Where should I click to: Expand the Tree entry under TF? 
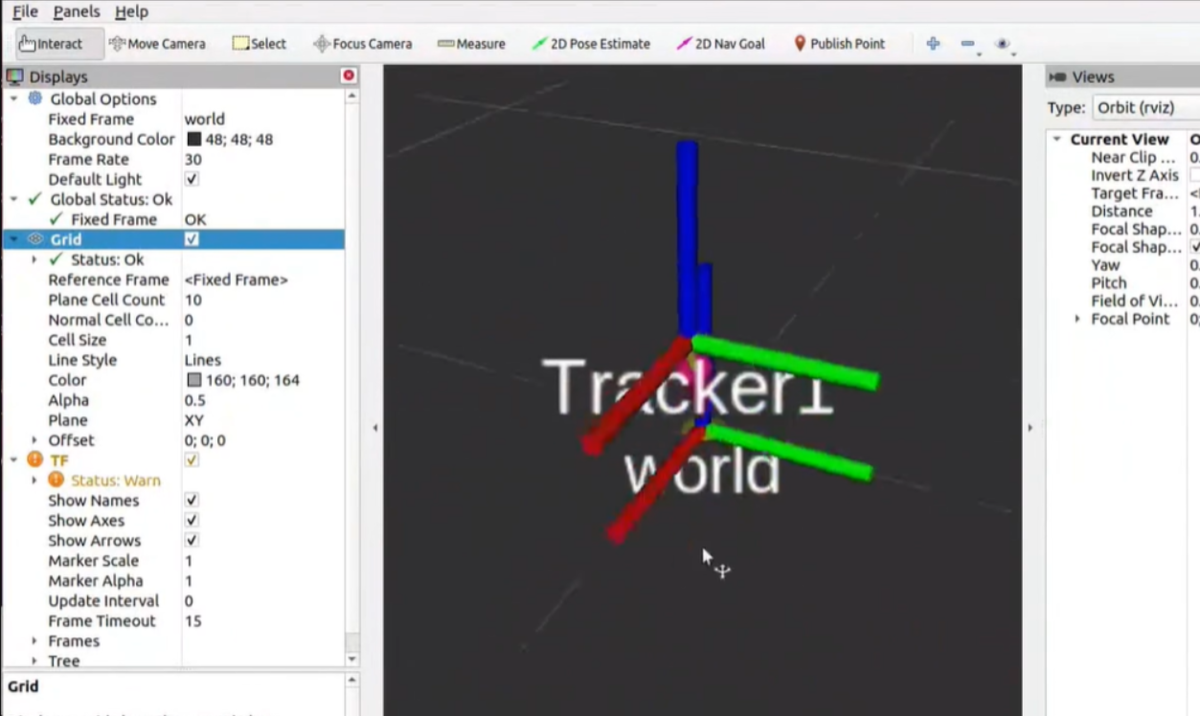[x=35, y=661]
